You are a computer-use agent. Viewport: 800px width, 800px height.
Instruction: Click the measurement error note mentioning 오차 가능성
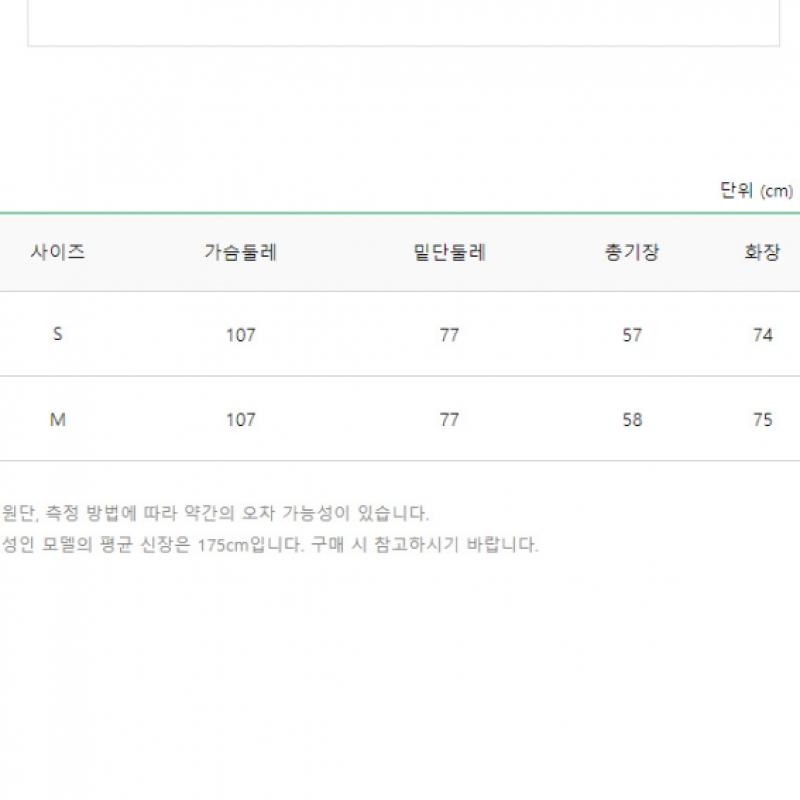tap(215, 514)
